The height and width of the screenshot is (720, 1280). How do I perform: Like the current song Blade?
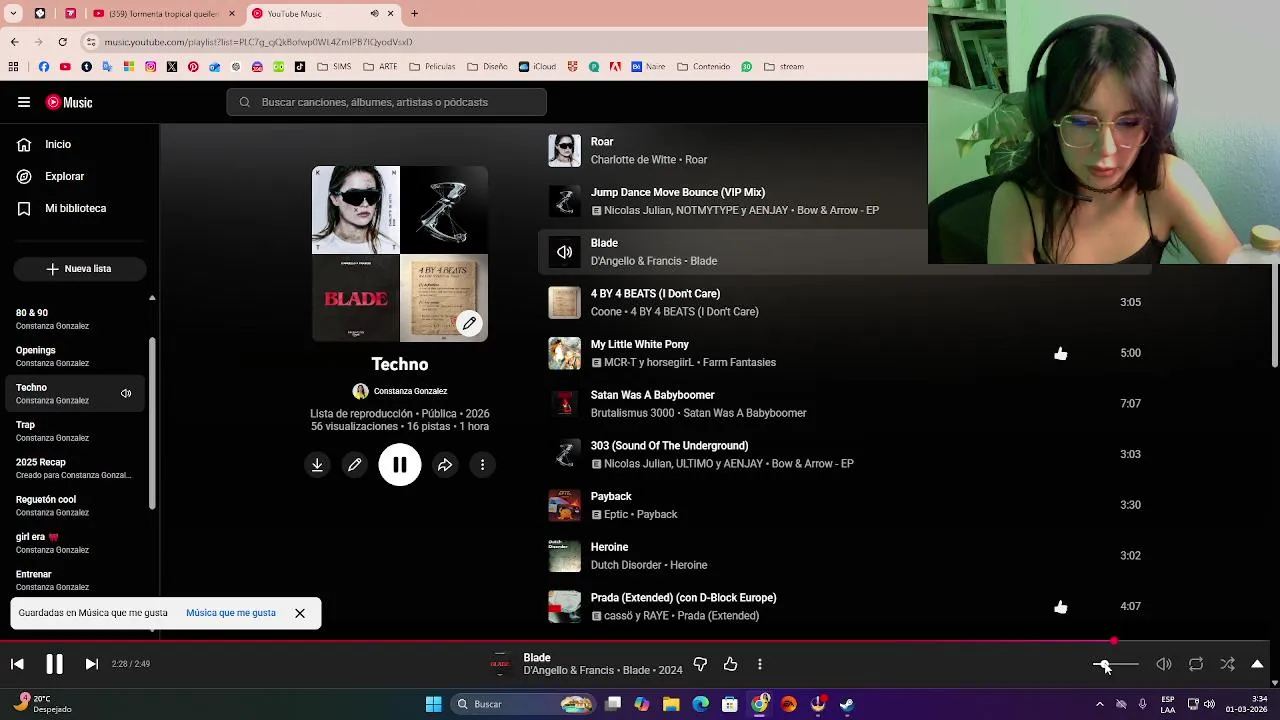tap(731, 664)
